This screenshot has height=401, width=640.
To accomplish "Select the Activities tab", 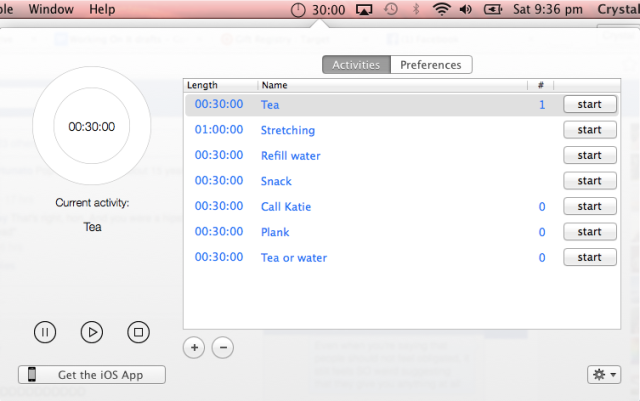I will [356, 65].
